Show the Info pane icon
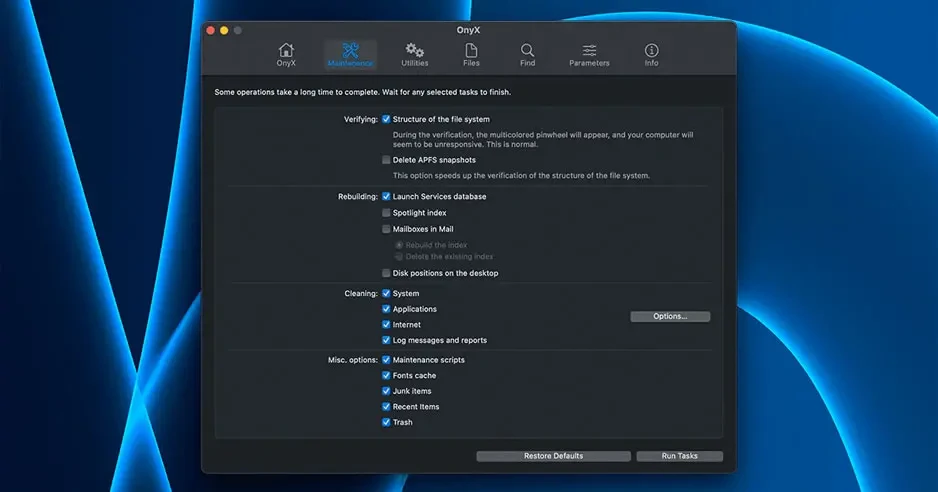 pos(651,54)
